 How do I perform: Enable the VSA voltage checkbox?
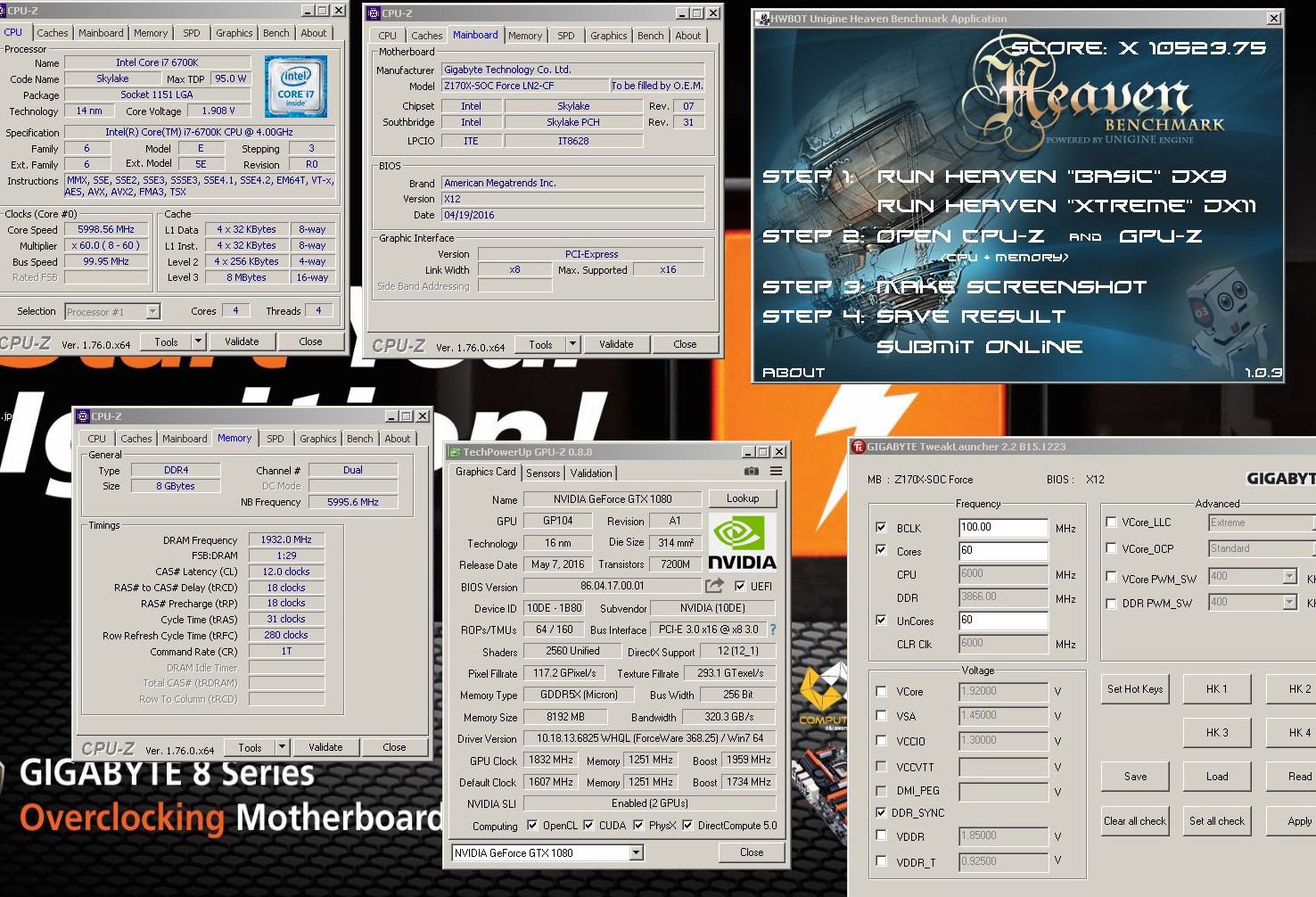881,716
